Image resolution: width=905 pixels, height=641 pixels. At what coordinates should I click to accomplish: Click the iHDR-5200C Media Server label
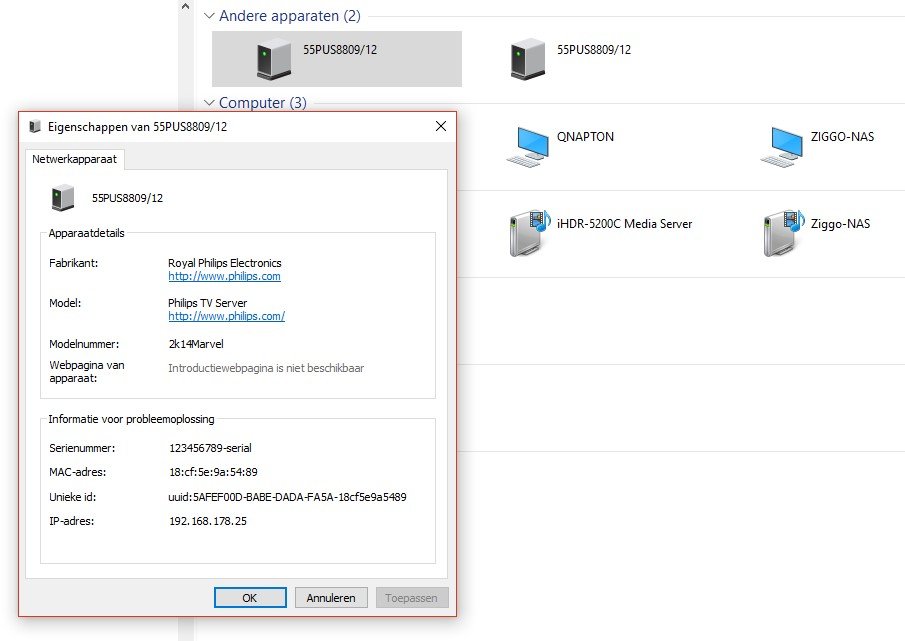point(624,224)
